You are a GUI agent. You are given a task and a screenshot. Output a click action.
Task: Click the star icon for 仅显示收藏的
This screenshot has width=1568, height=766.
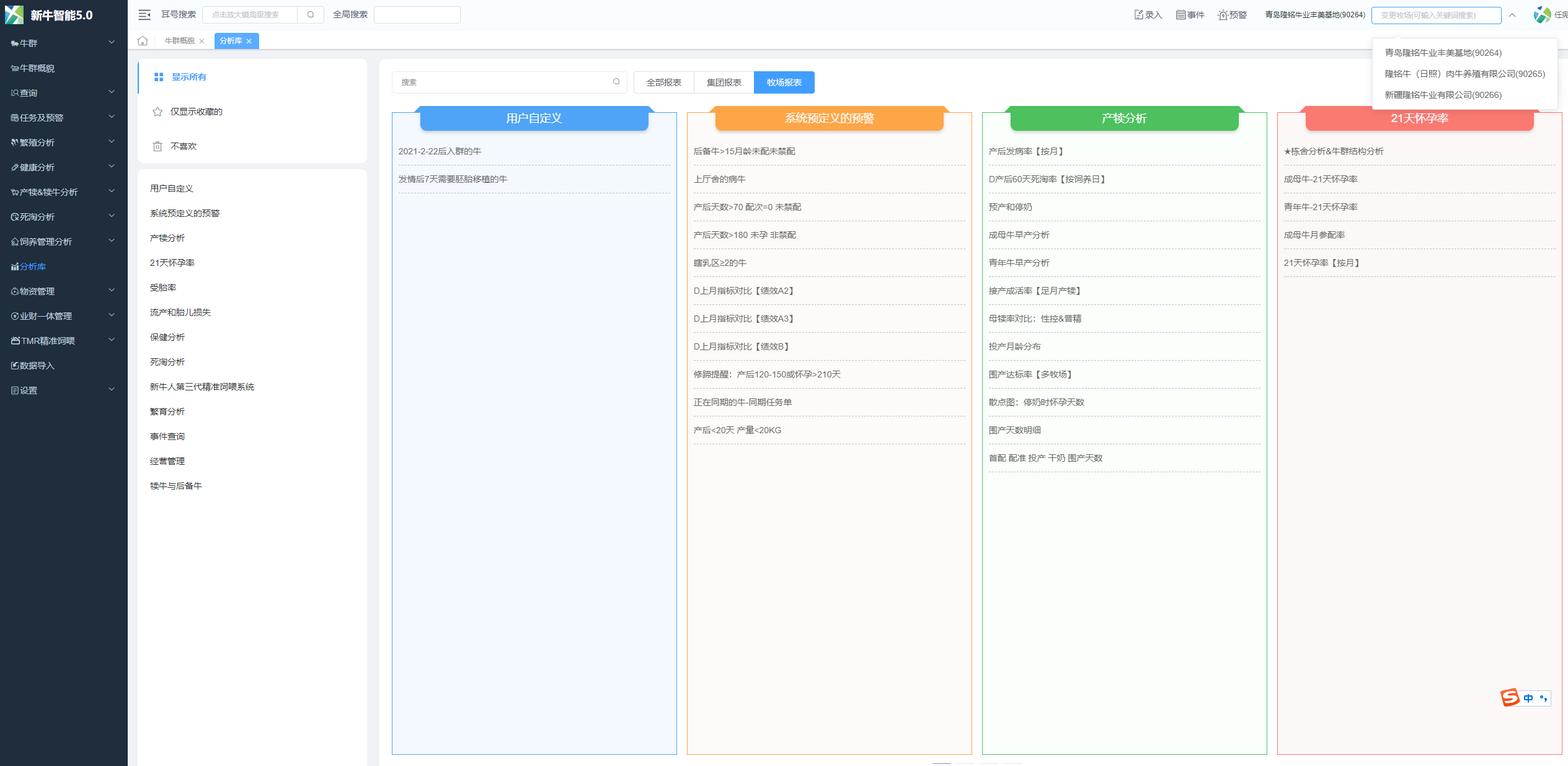(x=157, y=112)
